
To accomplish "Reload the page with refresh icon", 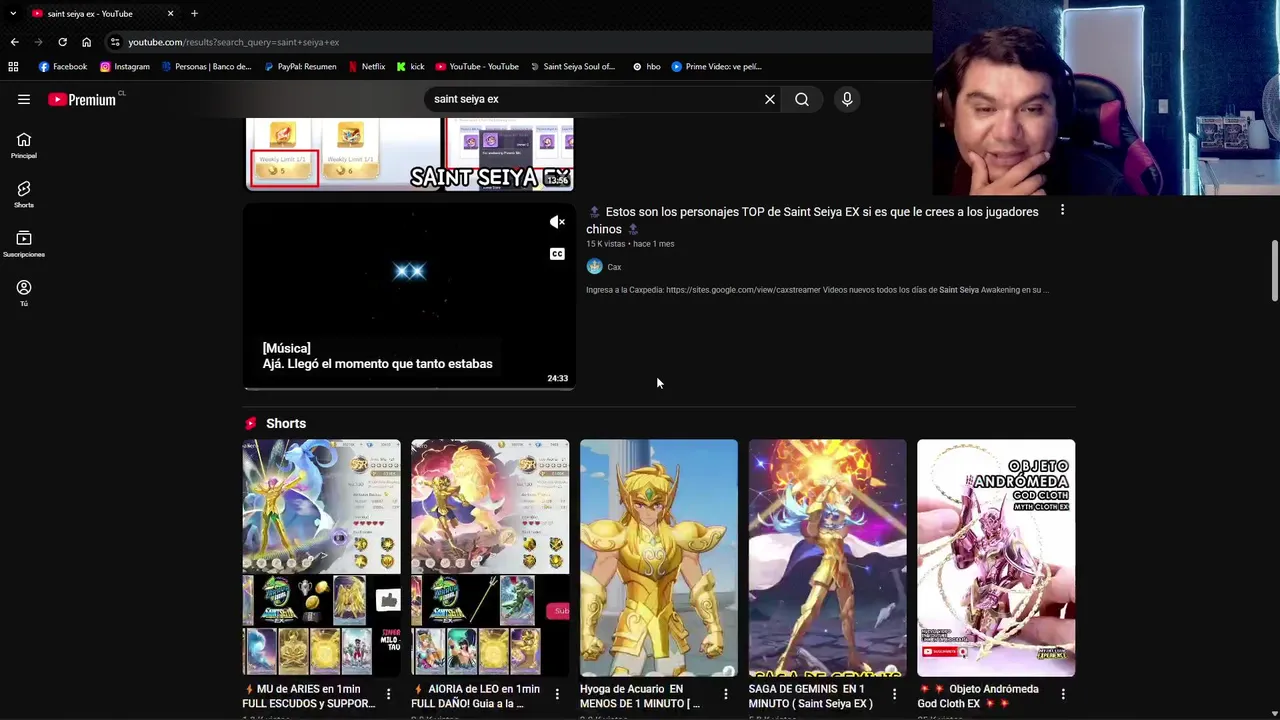I will point(62,42).
